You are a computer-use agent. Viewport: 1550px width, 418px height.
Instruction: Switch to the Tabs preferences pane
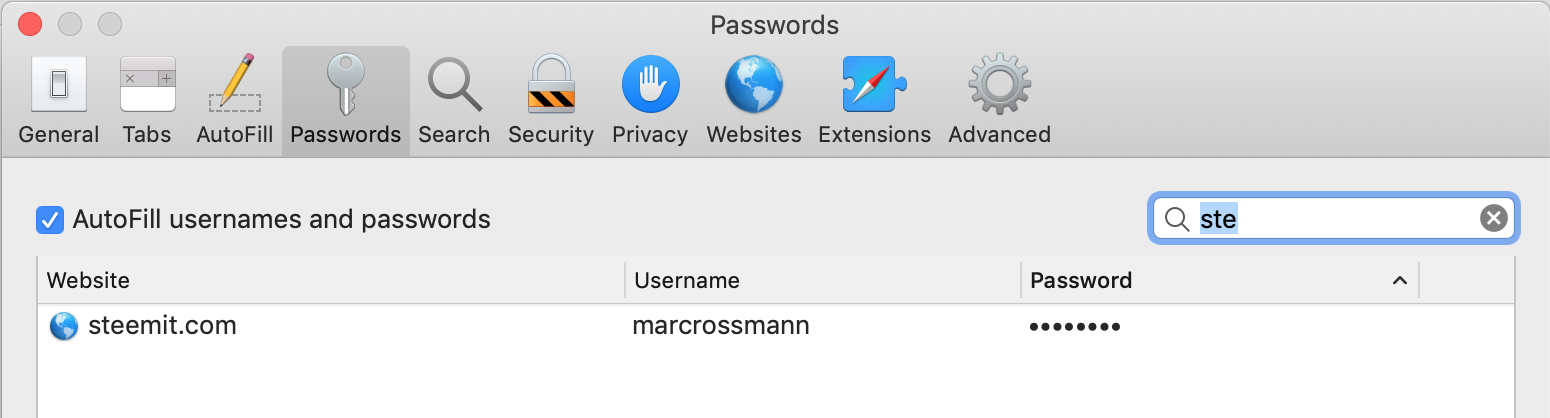147,100
